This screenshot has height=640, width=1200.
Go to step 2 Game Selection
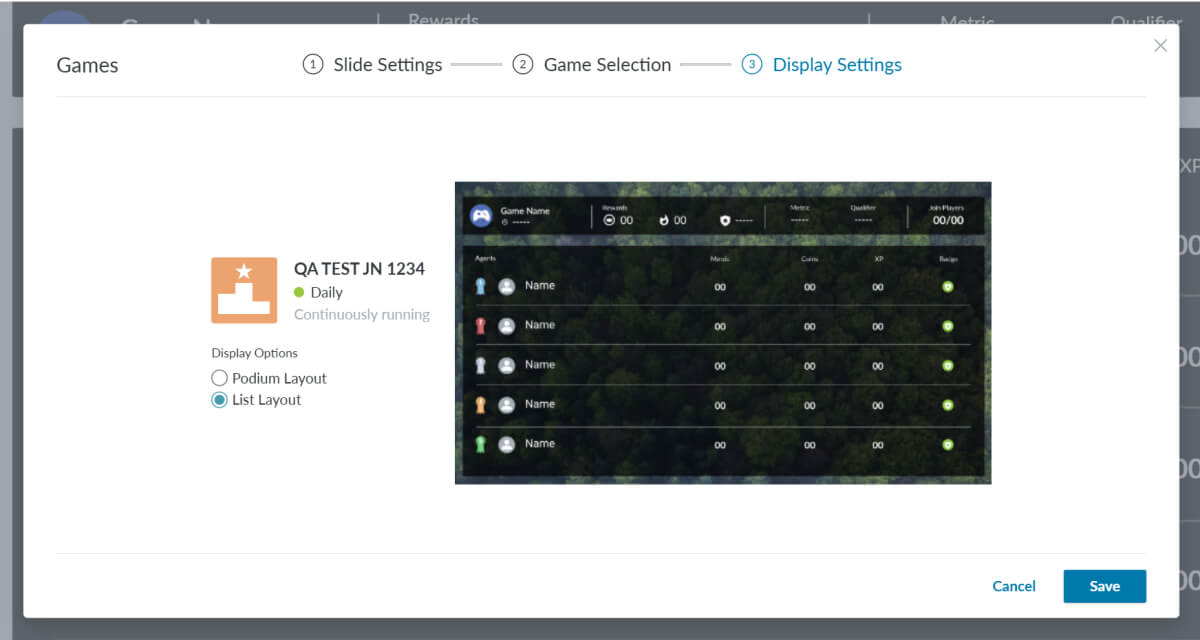coord(591,65)
